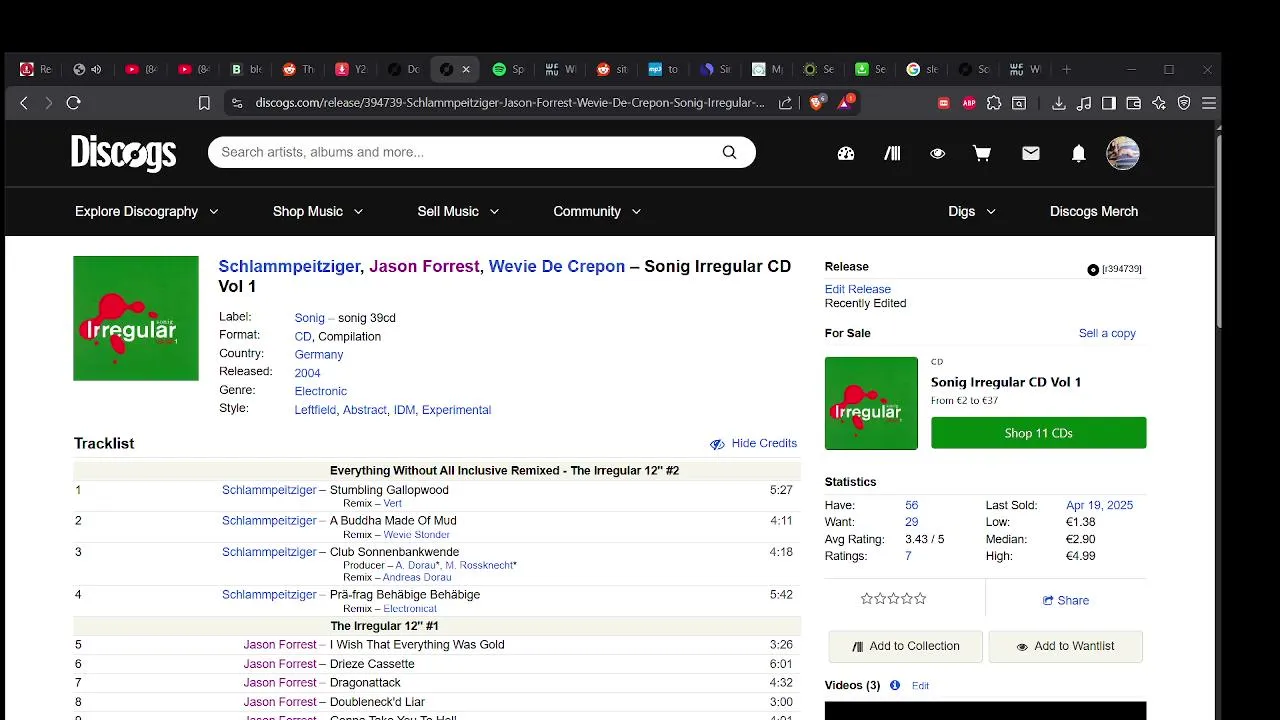Viewport: 1280px width, 720px height.
Task: Click the Shop 11 CDs button
Action: pos(1038,433)
